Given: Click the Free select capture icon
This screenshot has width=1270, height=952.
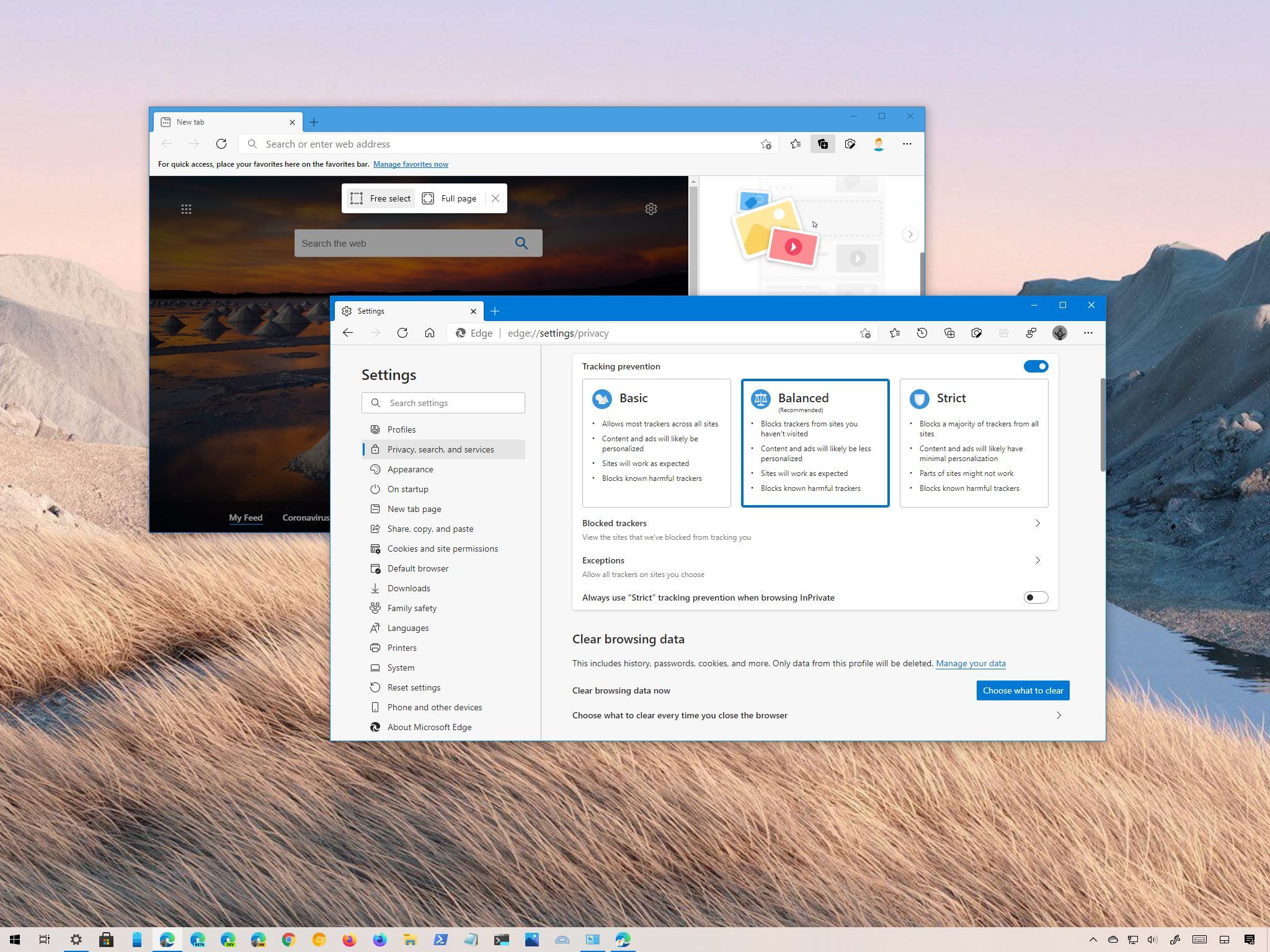Looking at the screenshot, I should [357, 198].
